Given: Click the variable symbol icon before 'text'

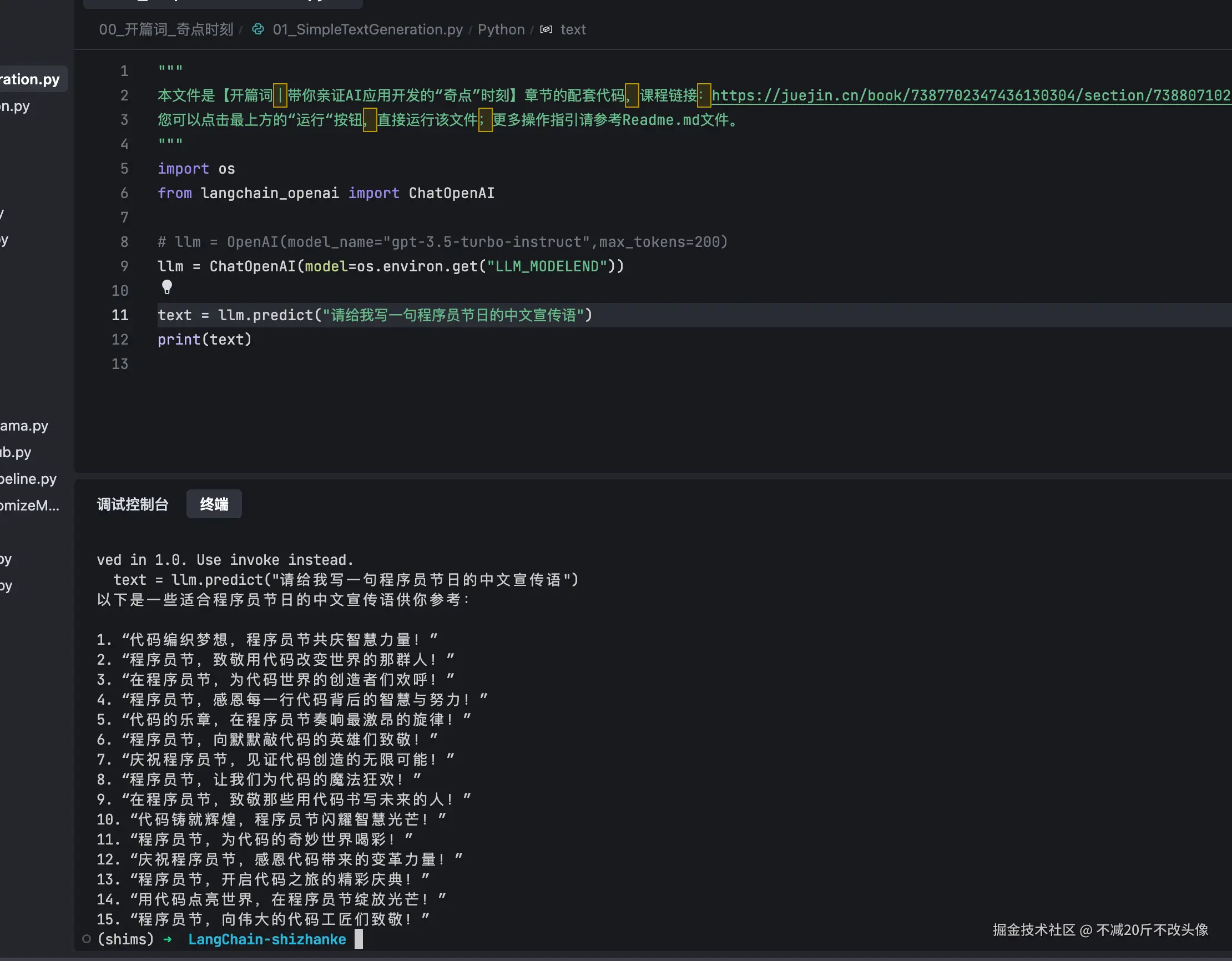Looking at the screenshot, I should point(546,29).
